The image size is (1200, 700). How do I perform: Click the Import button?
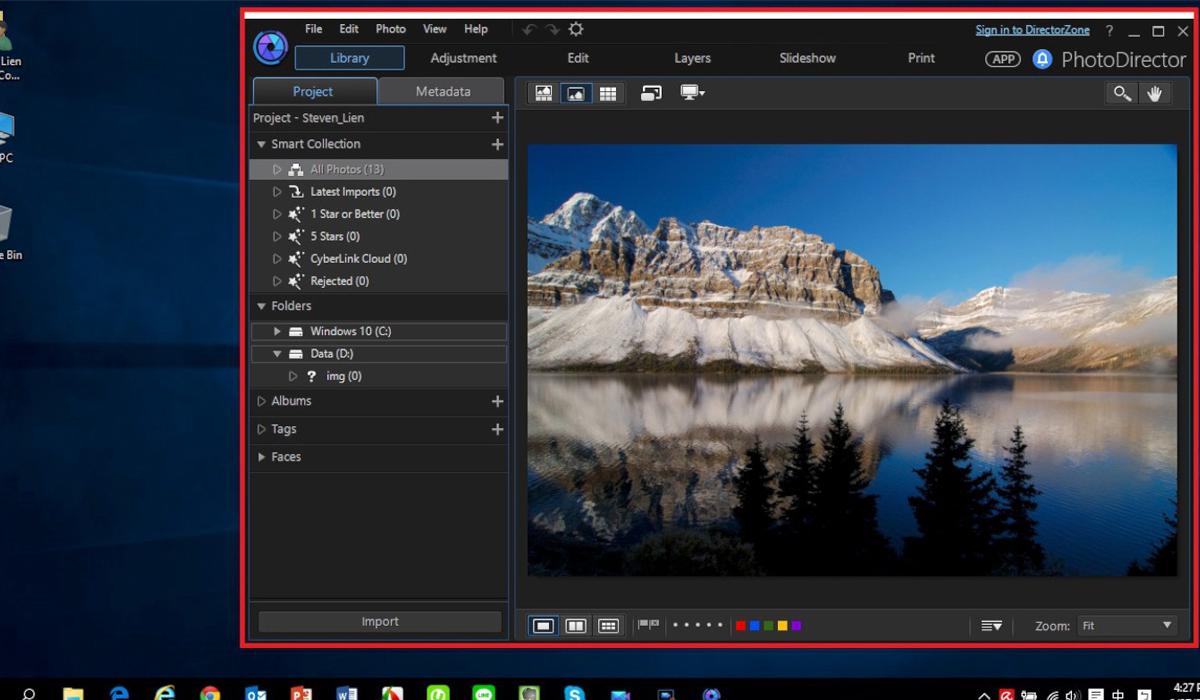[x=380, y=621]
